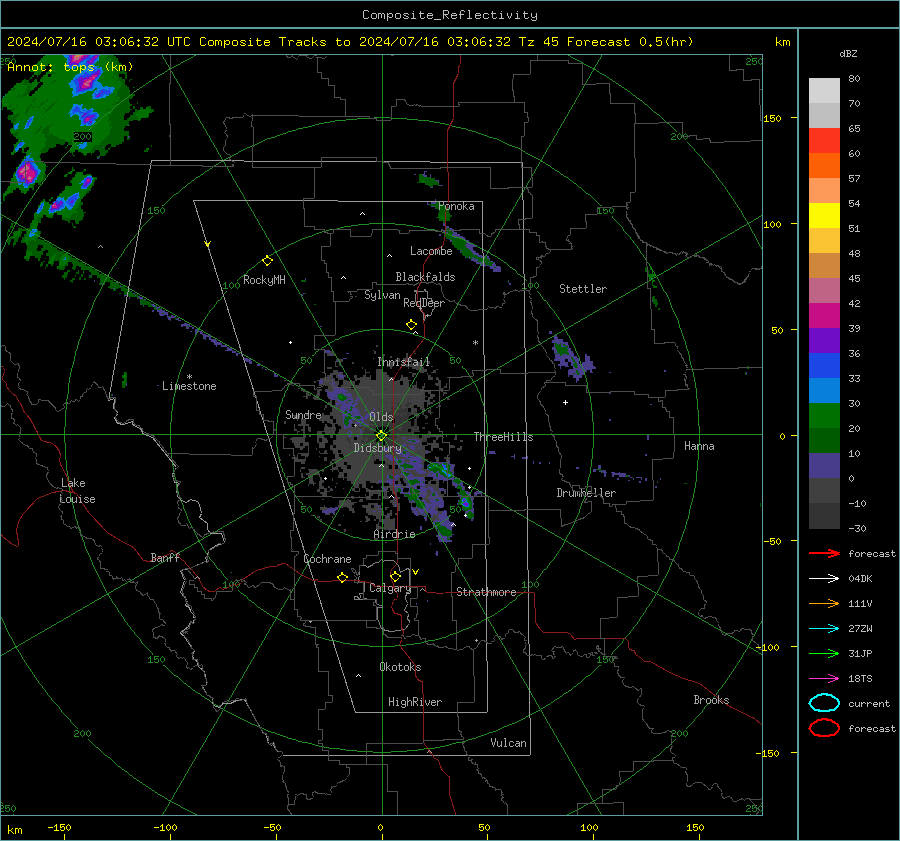This screenshot has width=900, height=841.
Task: Click the yellow diamond marker above Calgary
Action: pyautogui.click(x=395, y=576)
